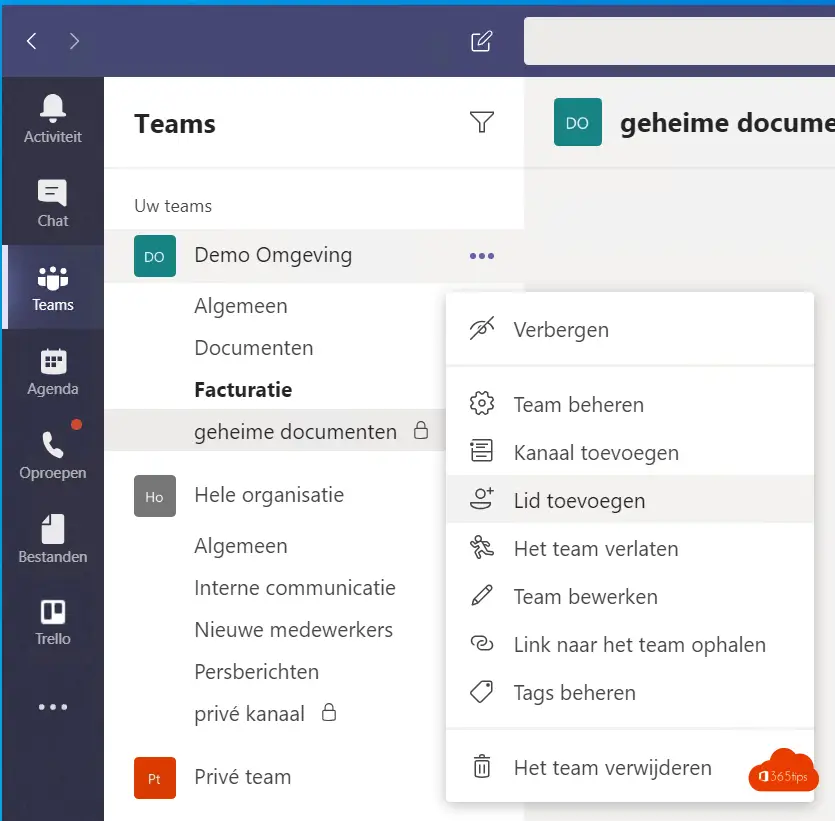Viewport: 835px width, 821px height.
Task: Open Algemeen under Hele organisatie
Action: pos(241,546)
